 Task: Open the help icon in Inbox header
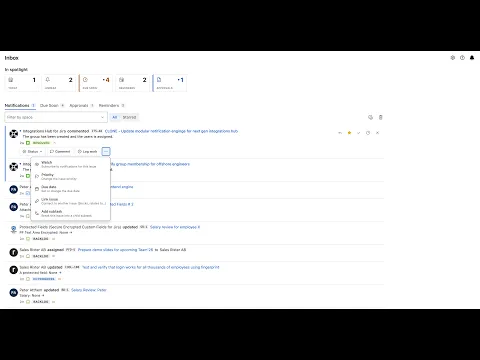[x=462, y=58]
